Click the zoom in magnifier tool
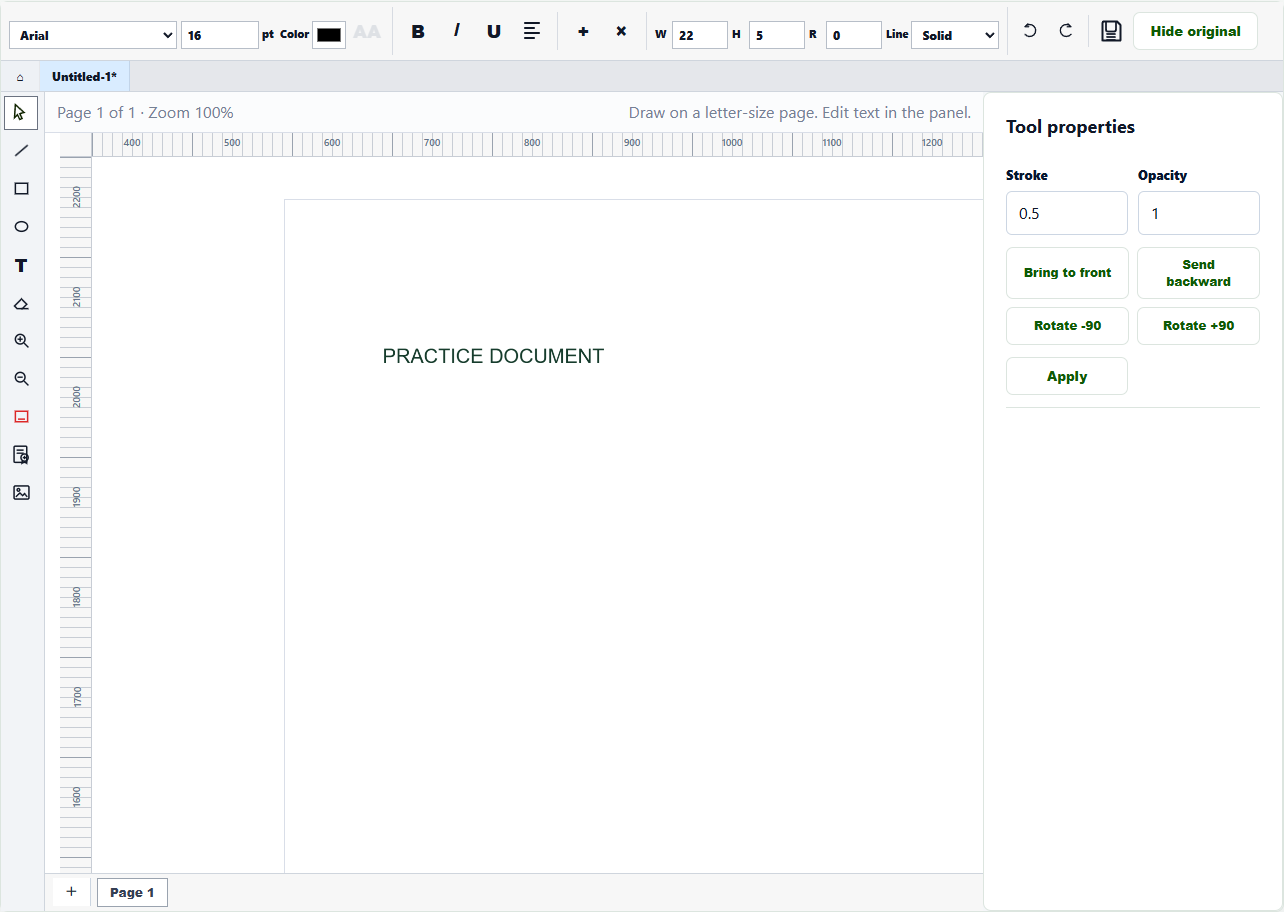 (x=21, y=341)
